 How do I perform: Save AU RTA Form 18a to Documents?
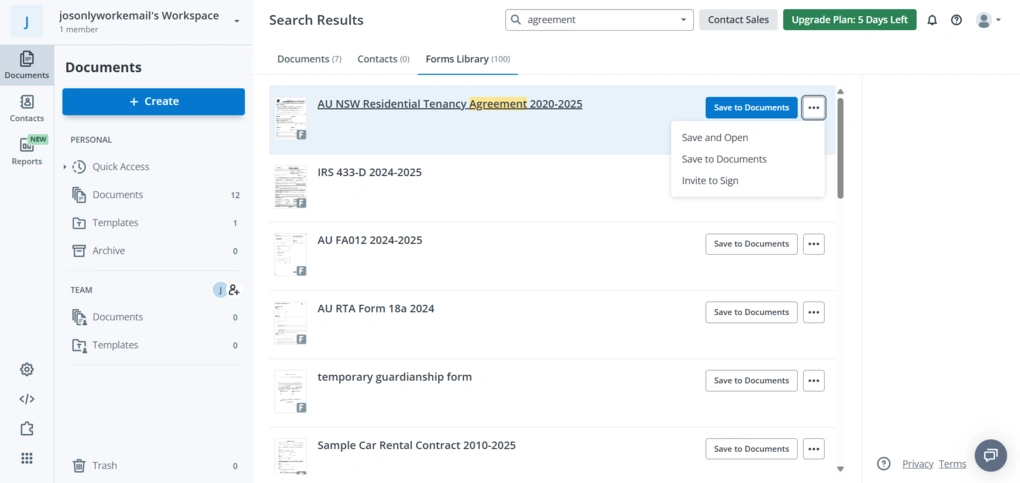click(751, 312)
